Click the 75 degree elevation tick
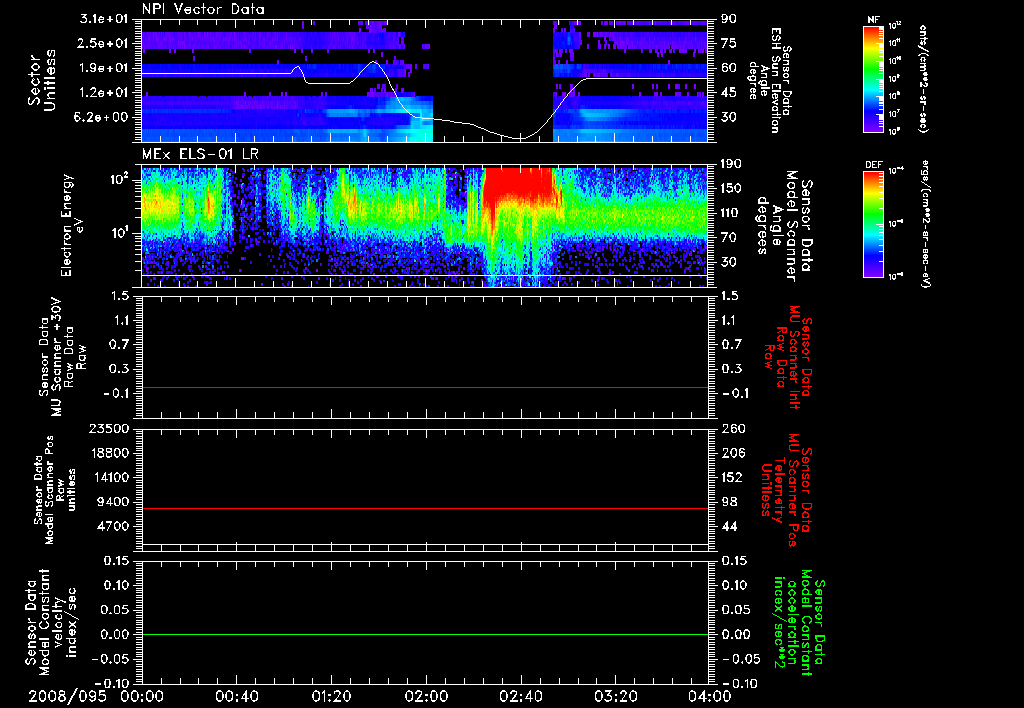The width and height of the screenshot is (1024, 708). point(729,43)
